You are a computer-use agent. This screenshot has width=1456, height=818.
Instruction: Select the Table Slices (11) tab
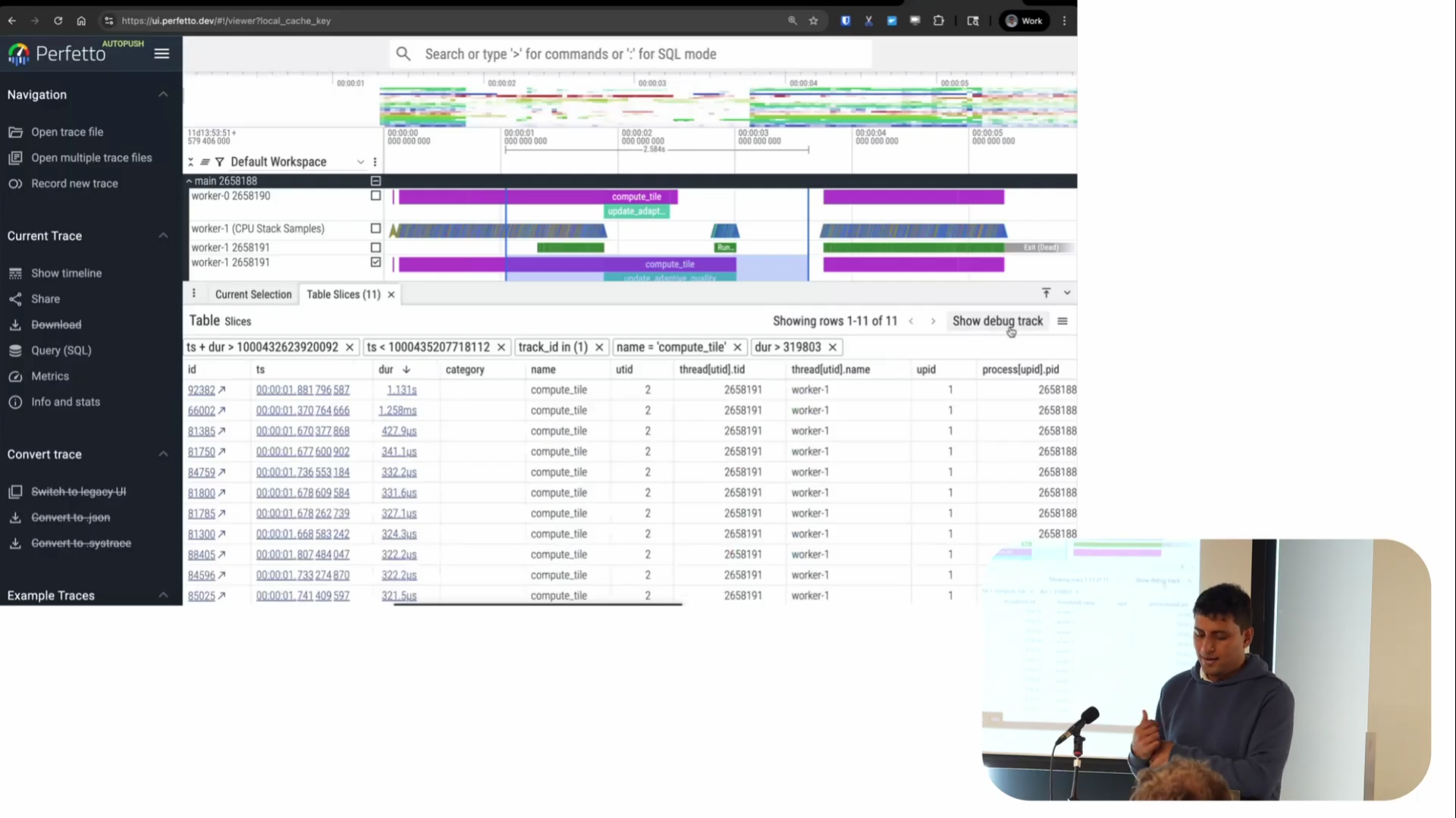[x=343, y=294]
